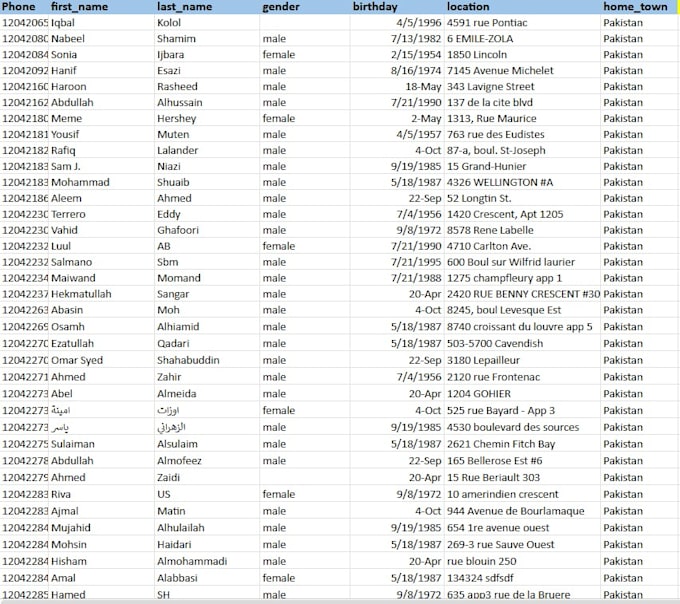Select the birthday column header
The height and width of the screenshot is (604, 680).
pyautogui.click(x=375, y=7)
